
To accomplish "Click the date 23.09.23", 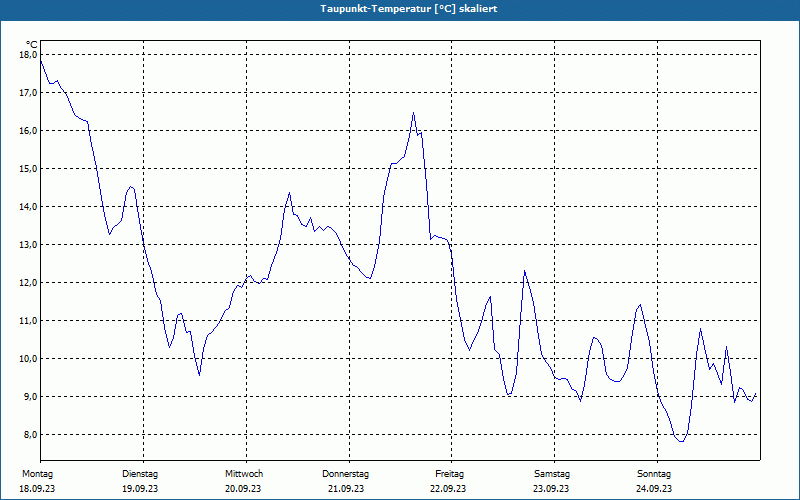I will (551, 489).
